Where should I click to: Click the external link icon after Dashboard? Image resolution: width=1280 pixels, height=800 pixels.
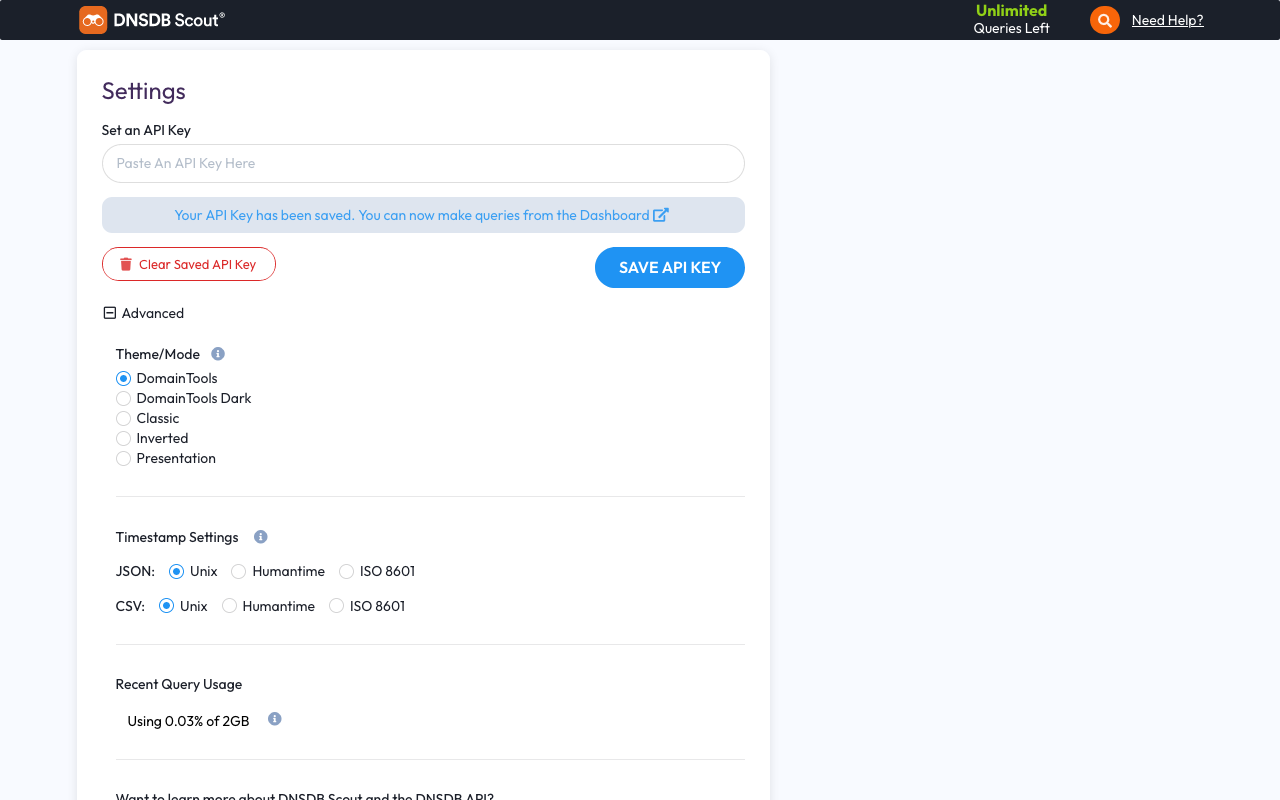click(661, 215)
